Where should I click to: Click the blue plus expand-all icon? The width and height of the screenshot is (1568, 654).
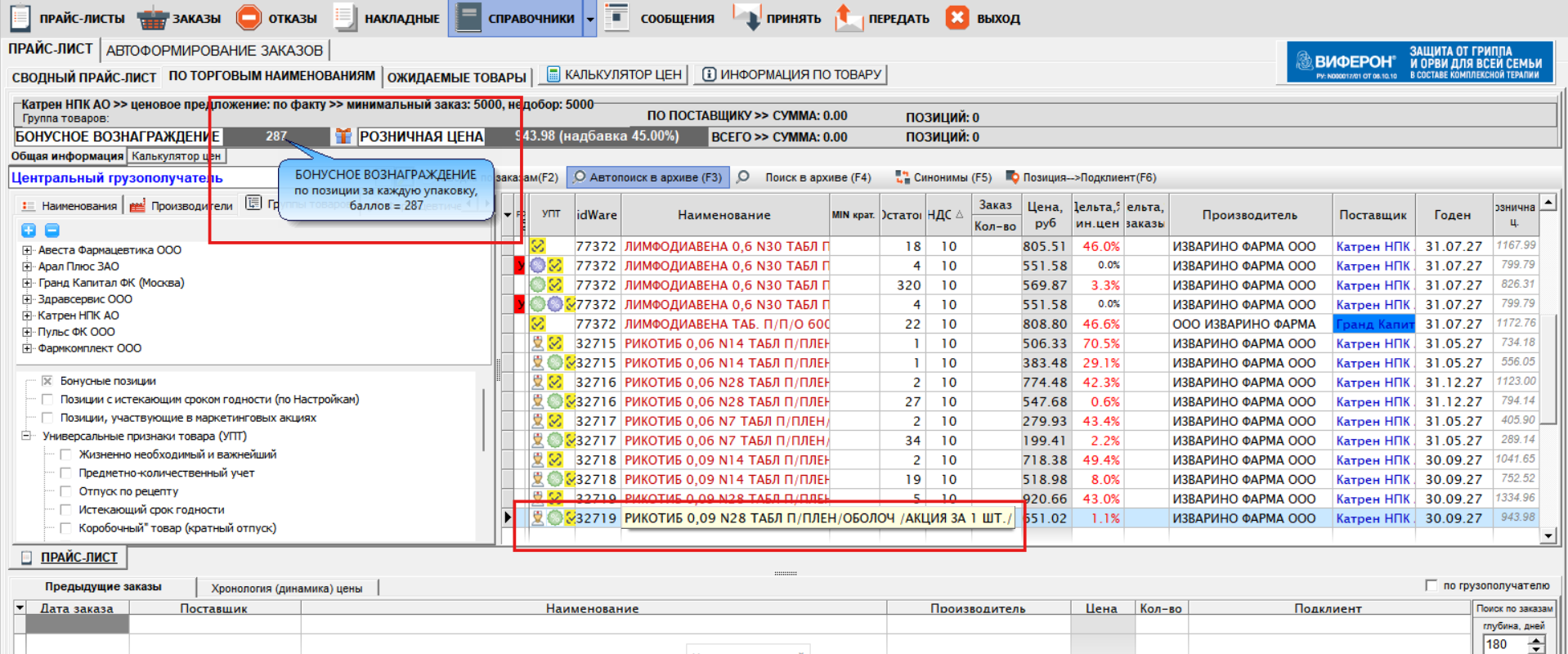(29, 231)
